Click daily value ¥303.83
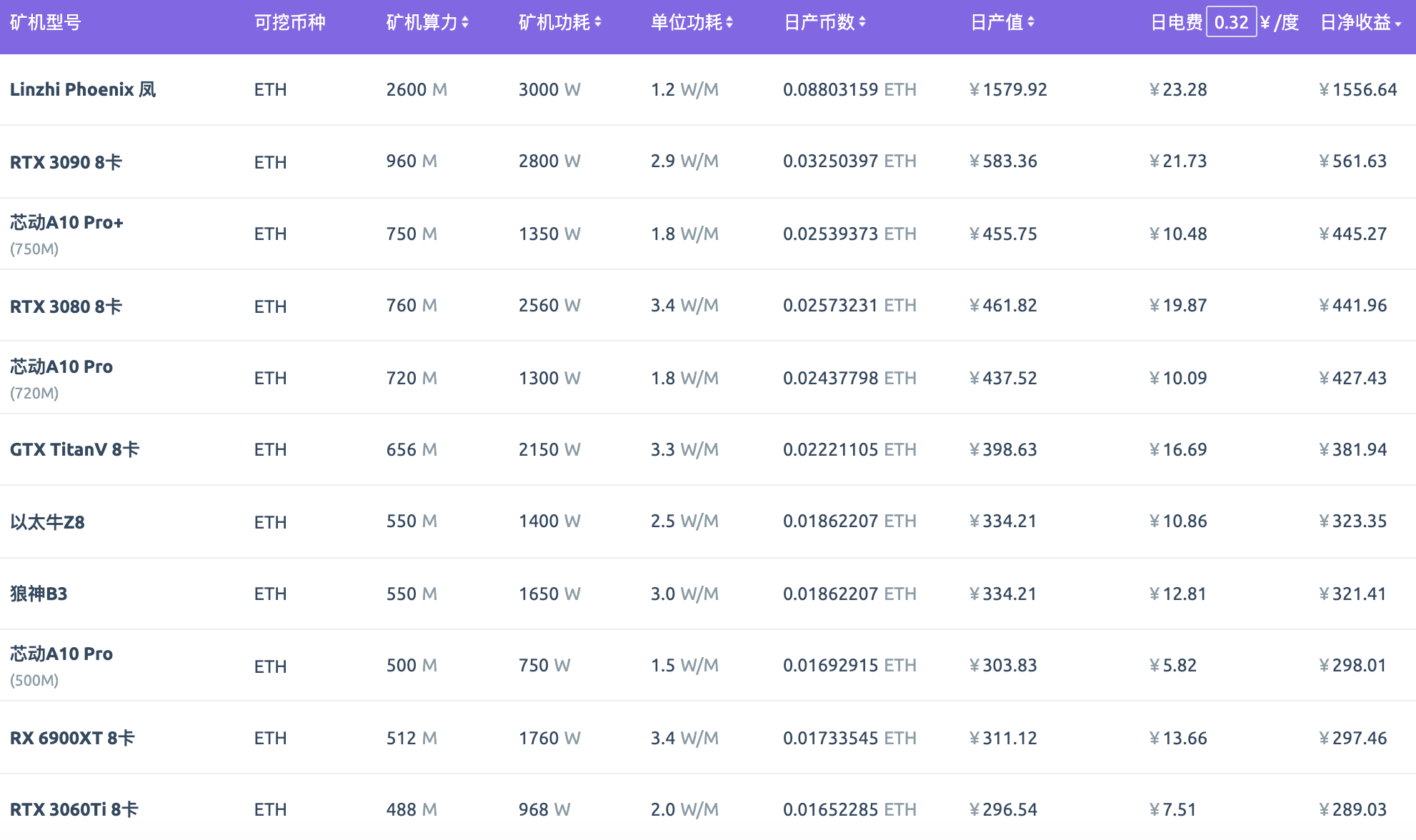This screenshot has height=840, width=1416. [1003, 666]
